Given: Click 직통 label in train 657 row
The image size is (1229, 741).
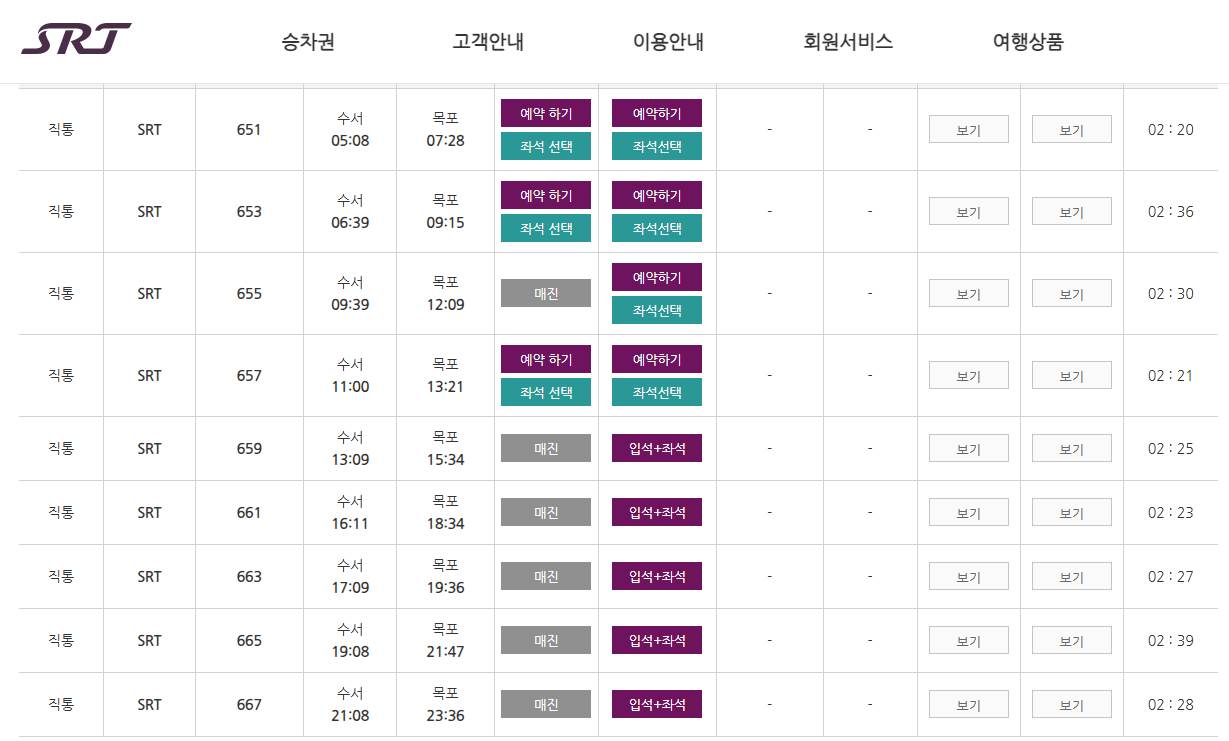Looking at the screenshot, I should point(61,375).
